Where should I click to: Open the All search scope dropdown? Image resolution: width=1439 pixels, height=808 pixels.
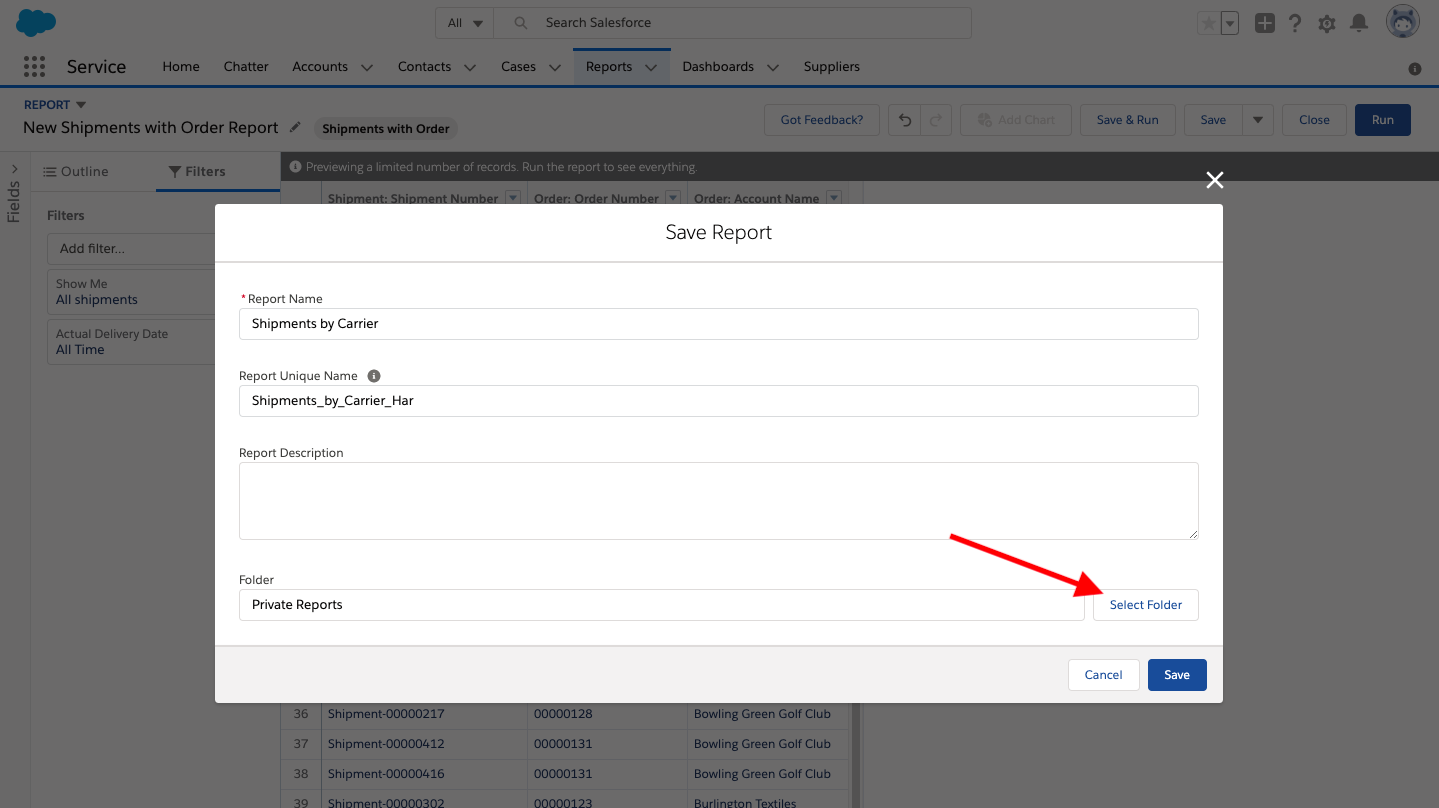click(465, 23)
